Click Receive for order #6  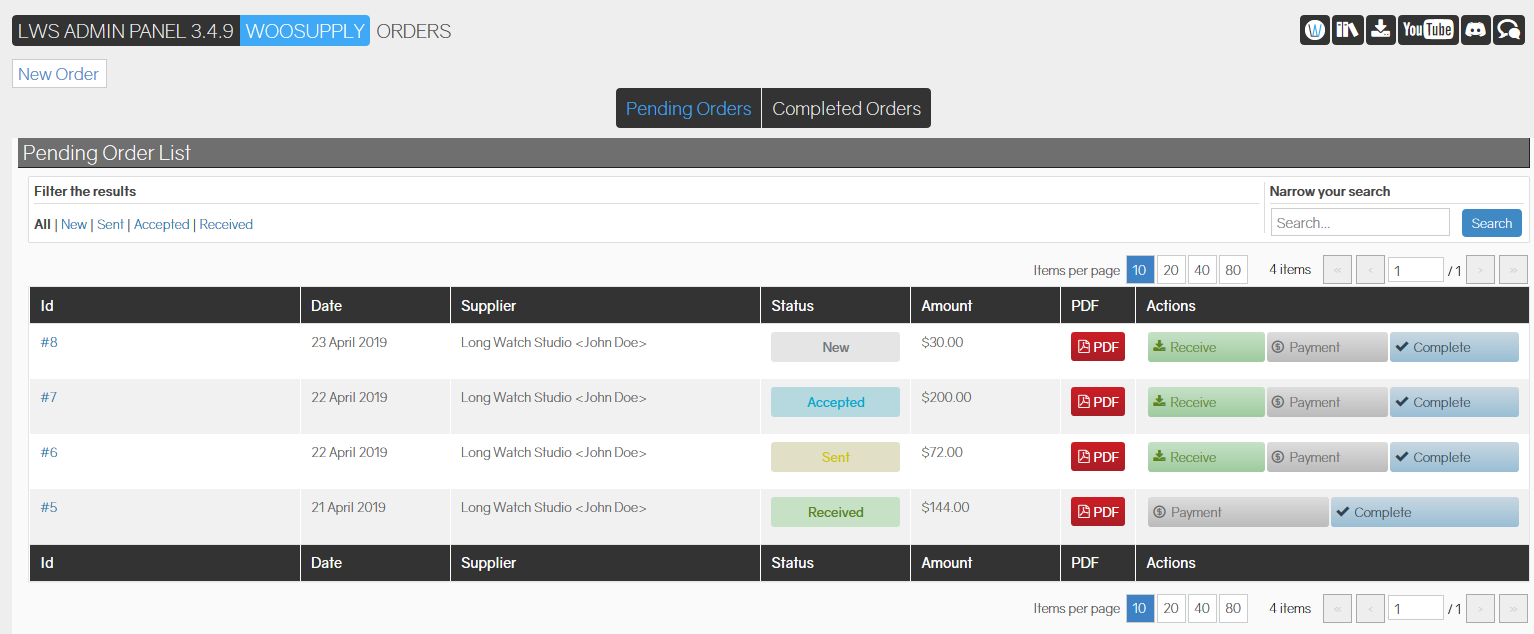pyautogui.click(x=1206, y=457)
